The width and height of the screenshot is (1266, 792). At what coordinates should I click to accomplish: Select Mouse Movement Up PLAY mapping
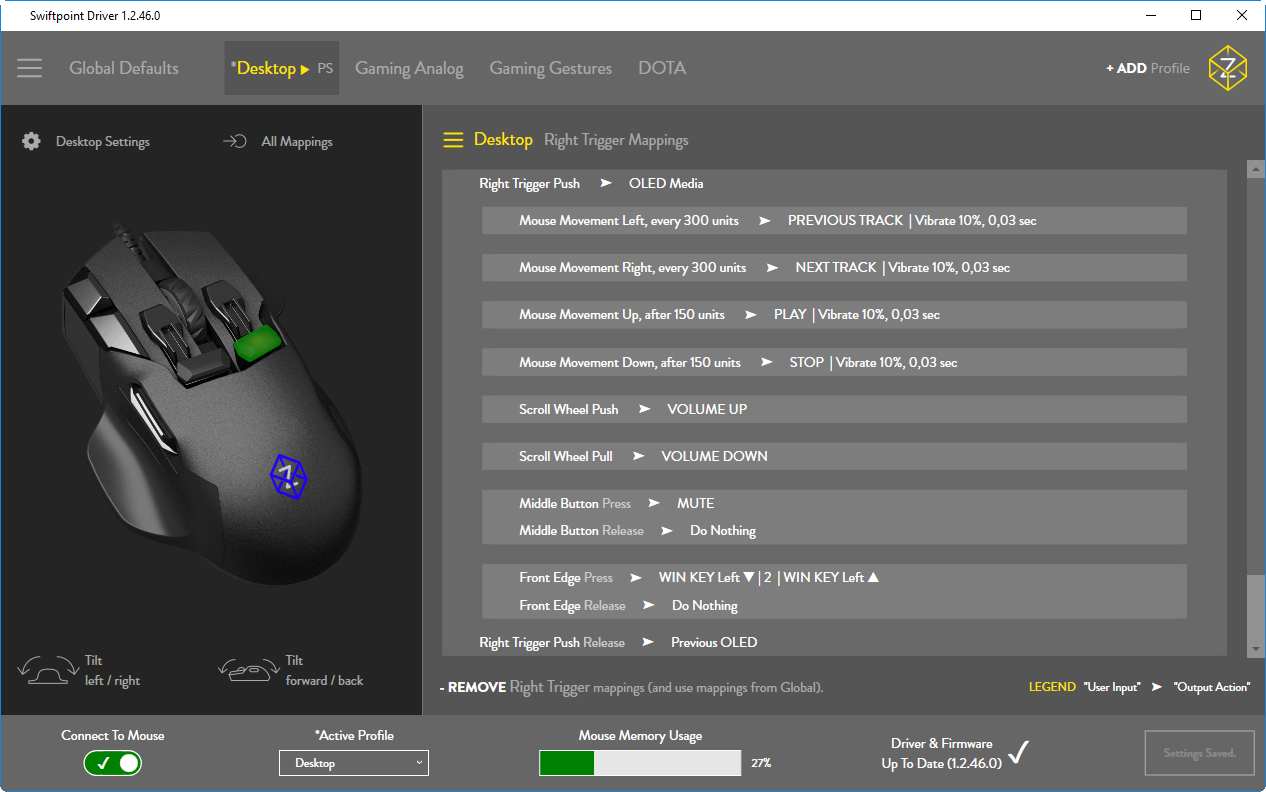834,315
